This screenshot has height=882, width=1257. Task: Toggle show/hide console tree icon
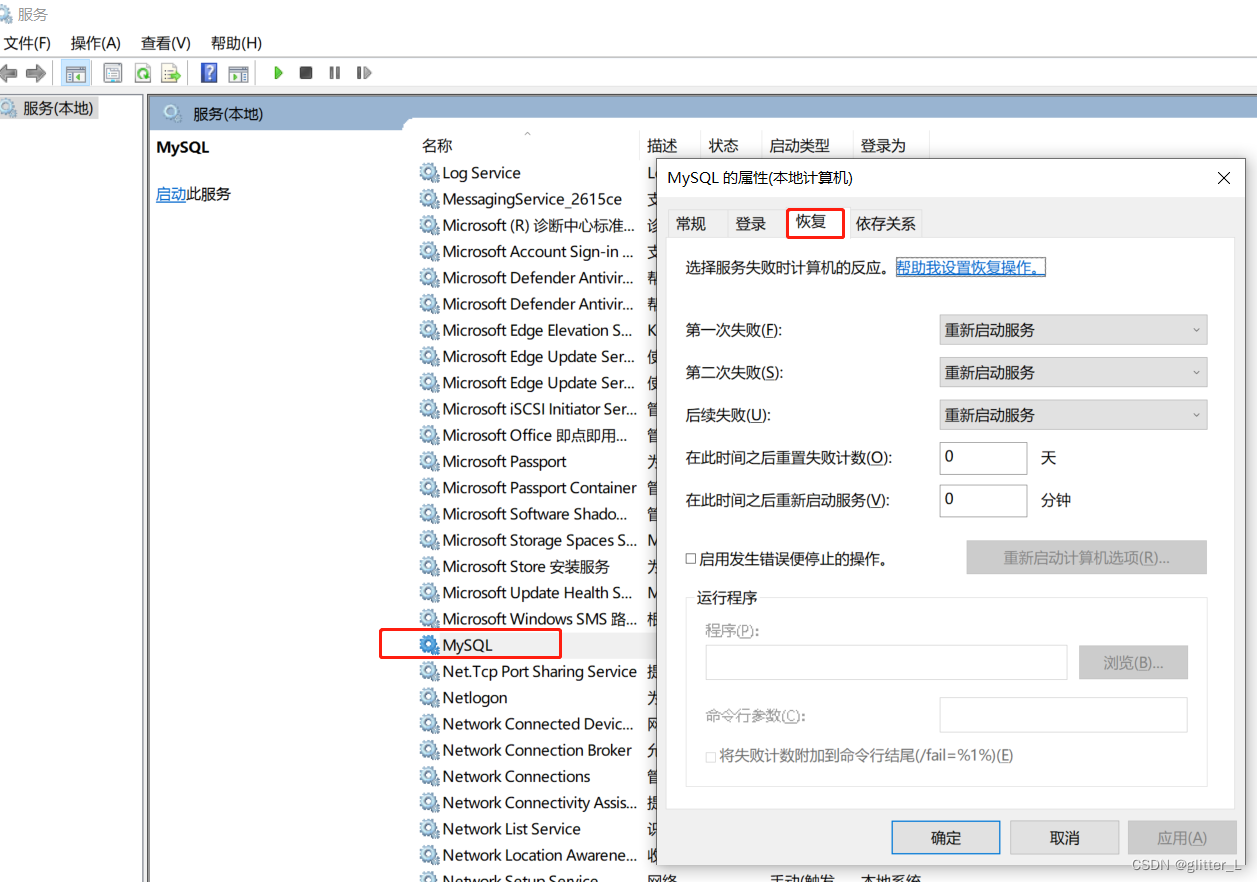click(x=75, y=73)
